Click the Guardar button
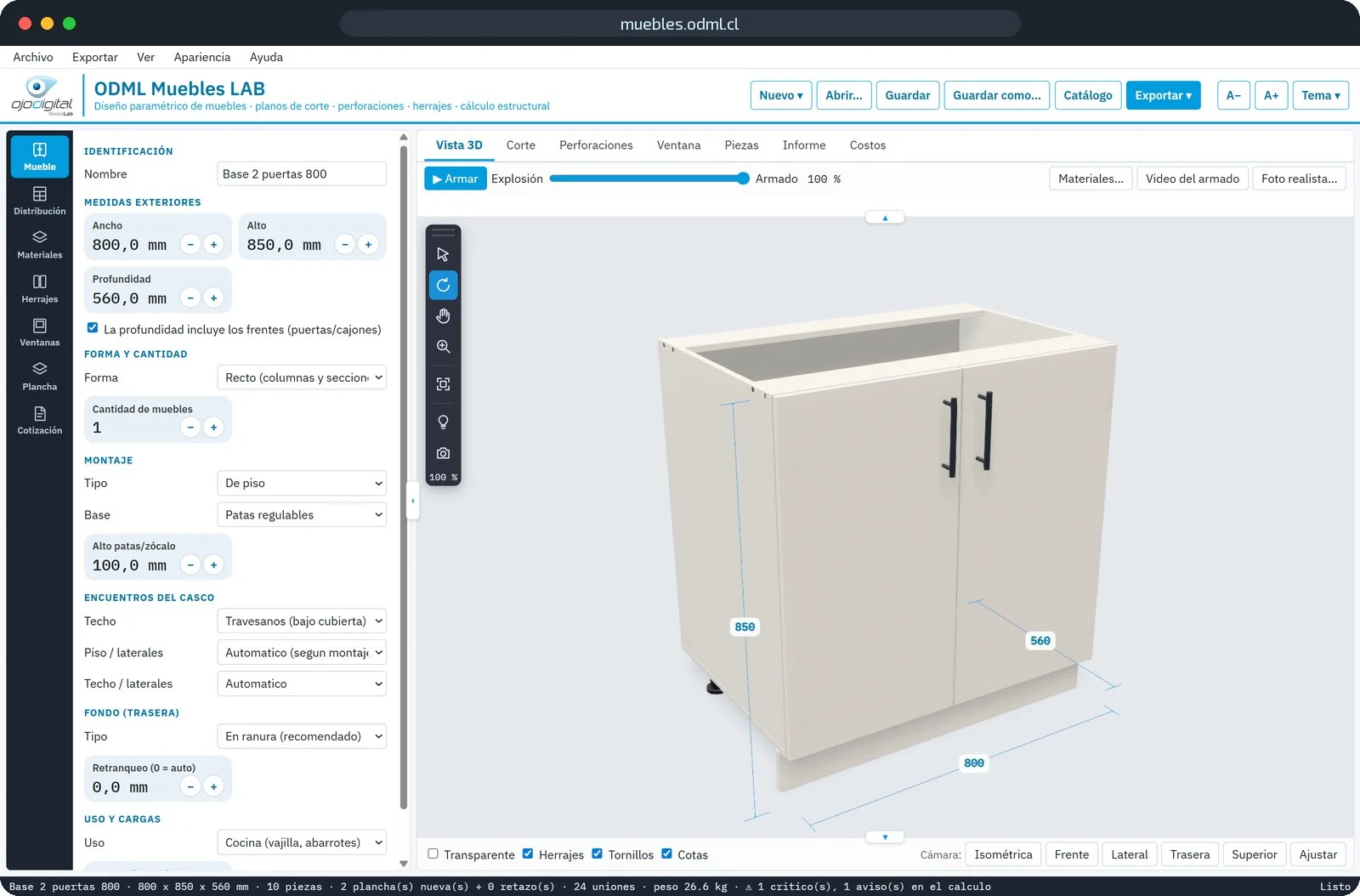 click(x=908, y=95)
